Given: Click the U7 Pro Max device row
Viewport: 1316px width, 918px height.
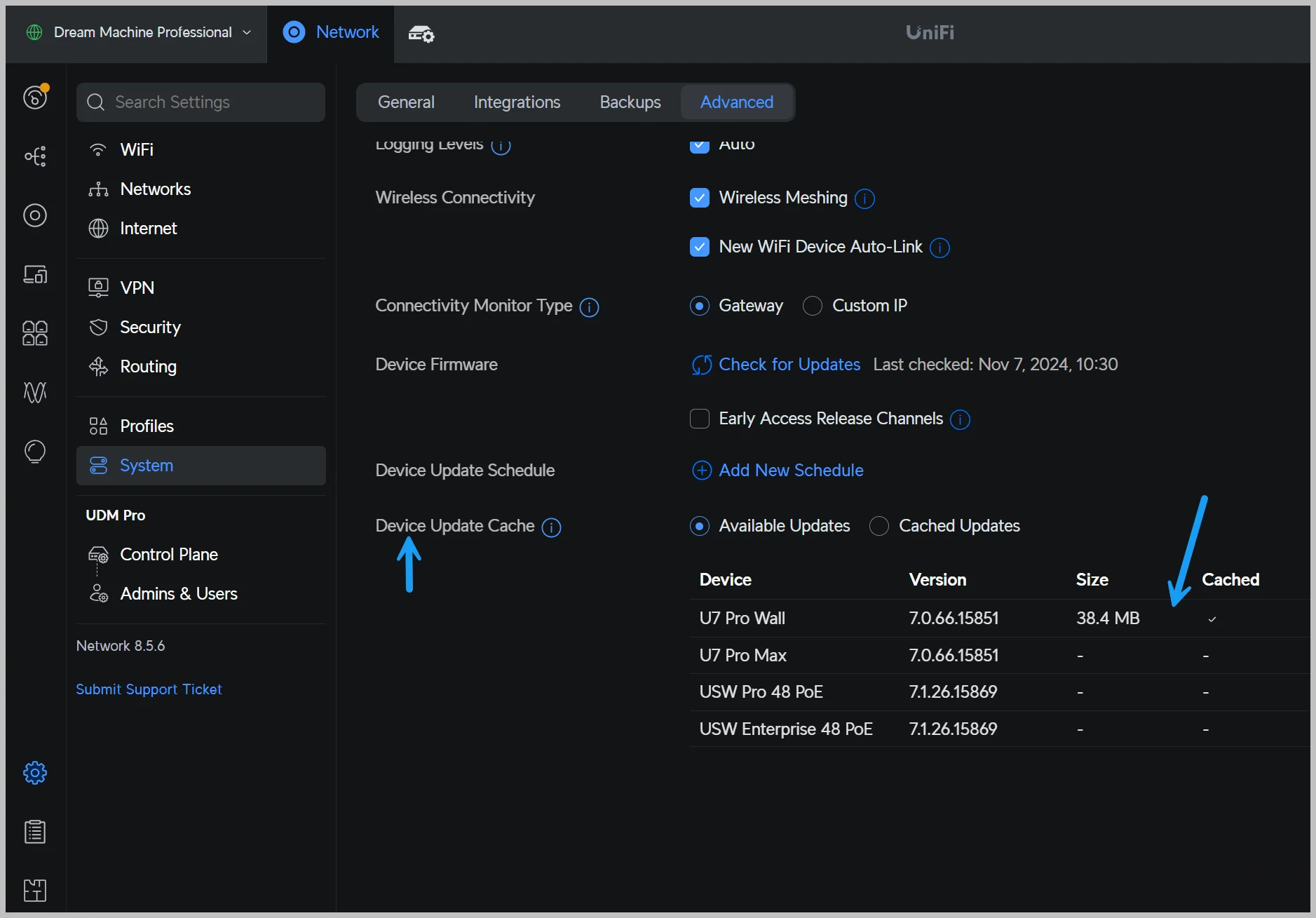Looking at the screenshot, I should point(1000,655).
